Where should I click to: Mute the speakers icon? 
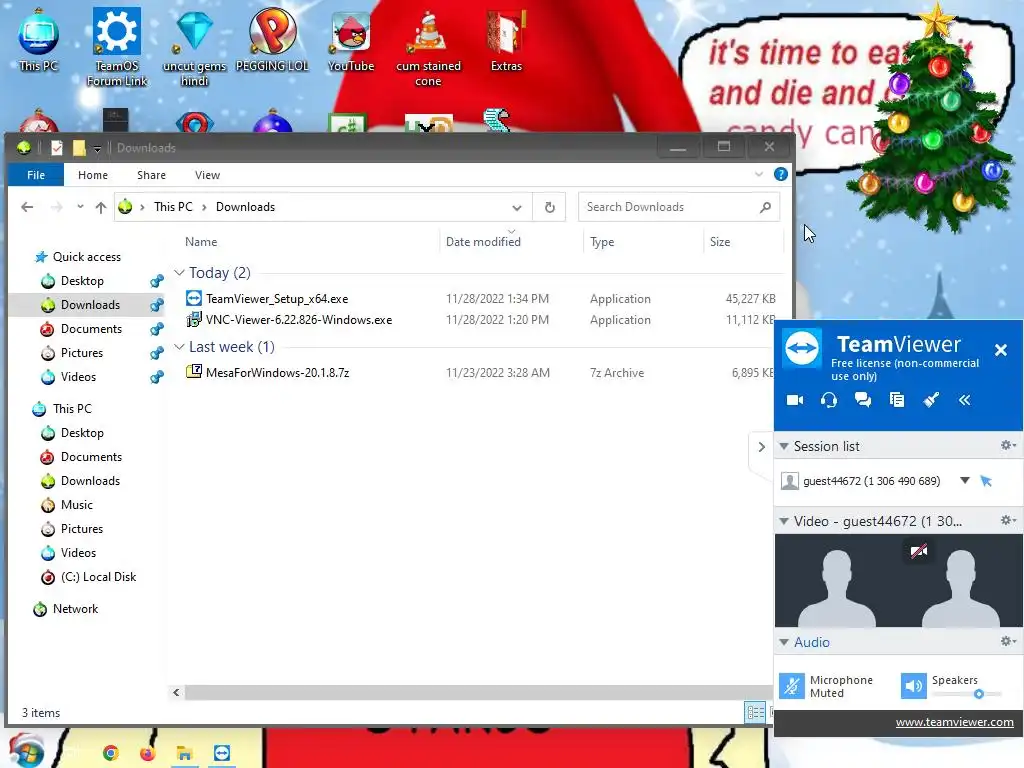click(x=914, y=686)
